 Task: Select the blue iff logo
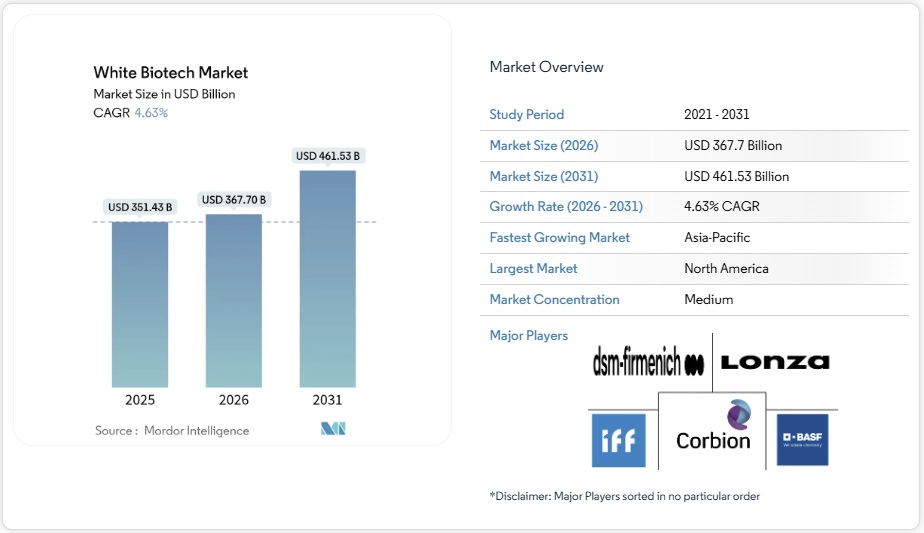pos(618,440)
